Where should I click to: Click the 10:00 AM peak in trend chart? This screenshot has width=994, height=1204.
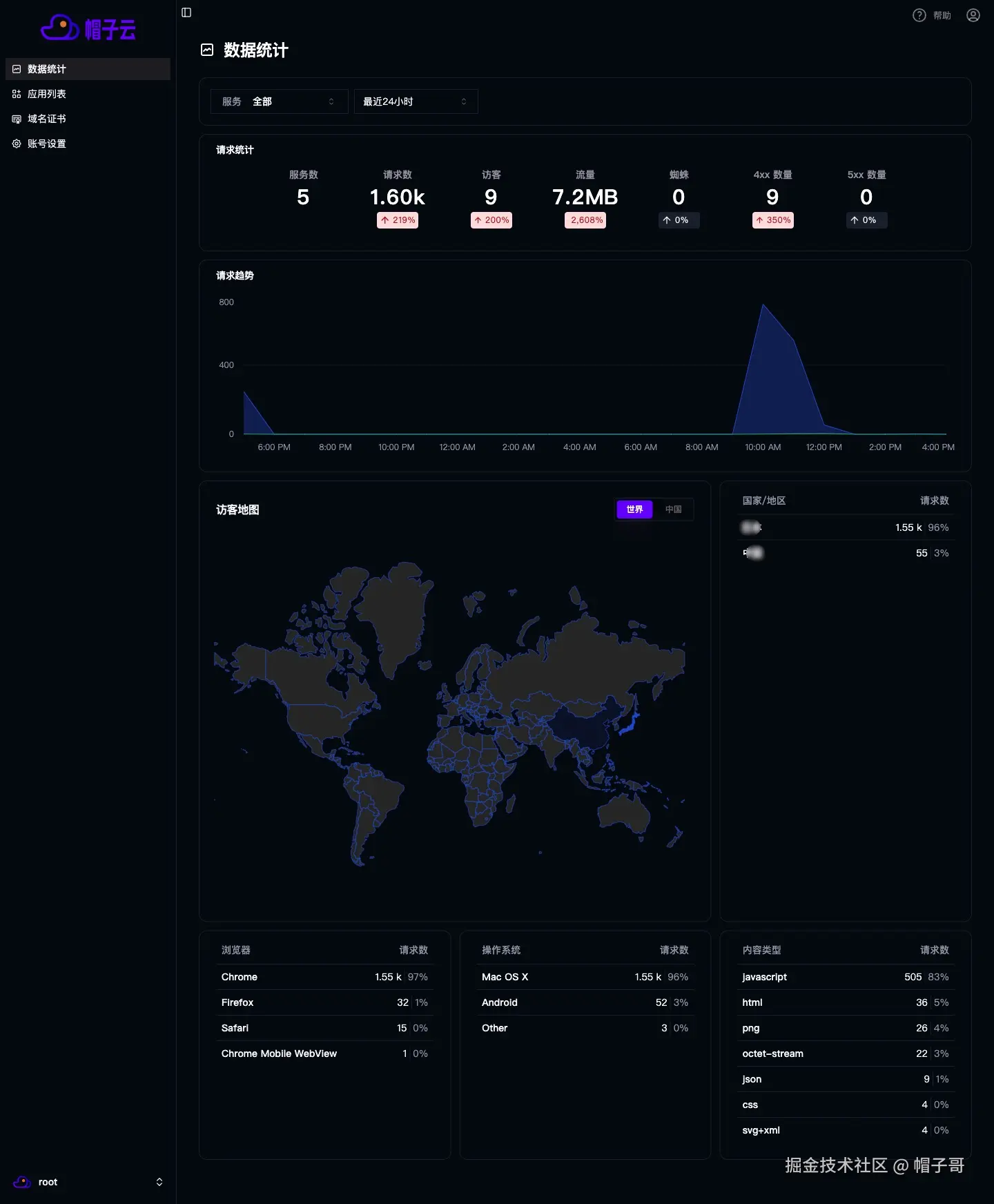pyautogui.click(x=763, y=304)
